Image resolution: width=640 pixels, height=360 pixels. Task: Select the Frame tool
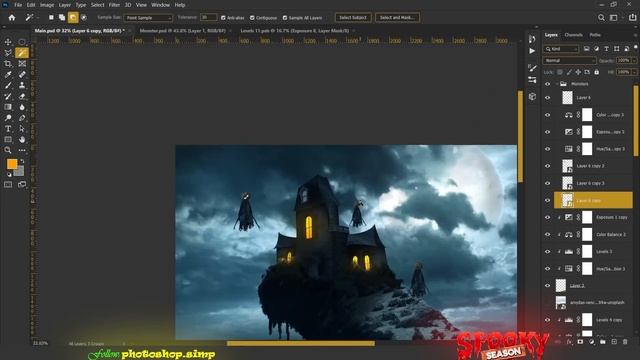click(x=22, y=64)
